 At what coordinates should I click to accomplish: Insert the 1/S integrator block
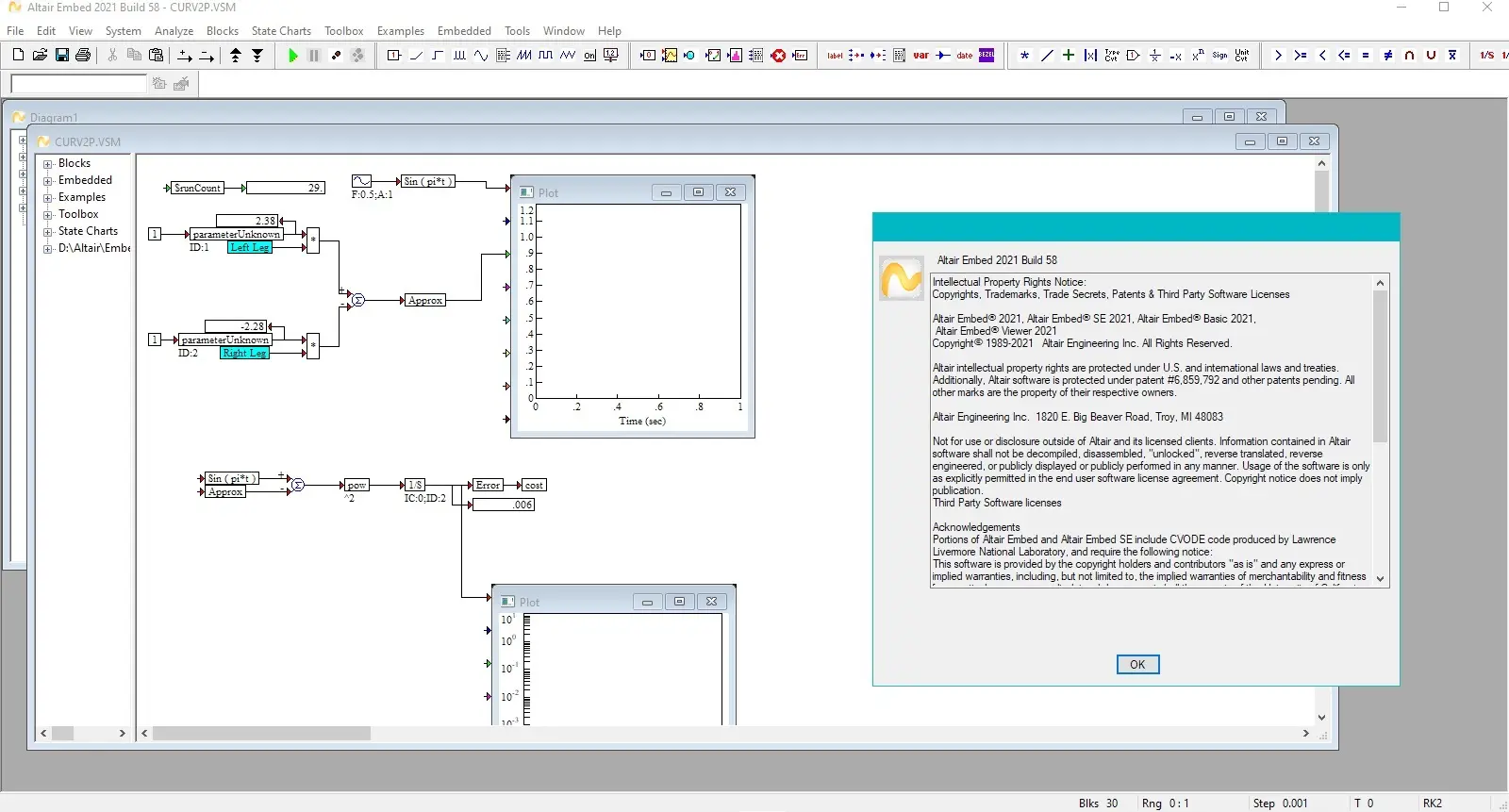click(1487, 56)
